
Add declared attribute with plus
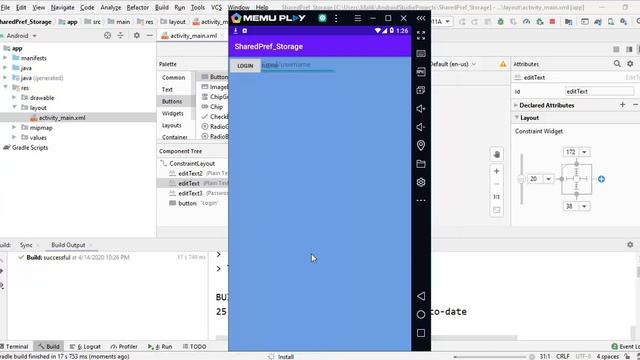coord(622,104)
